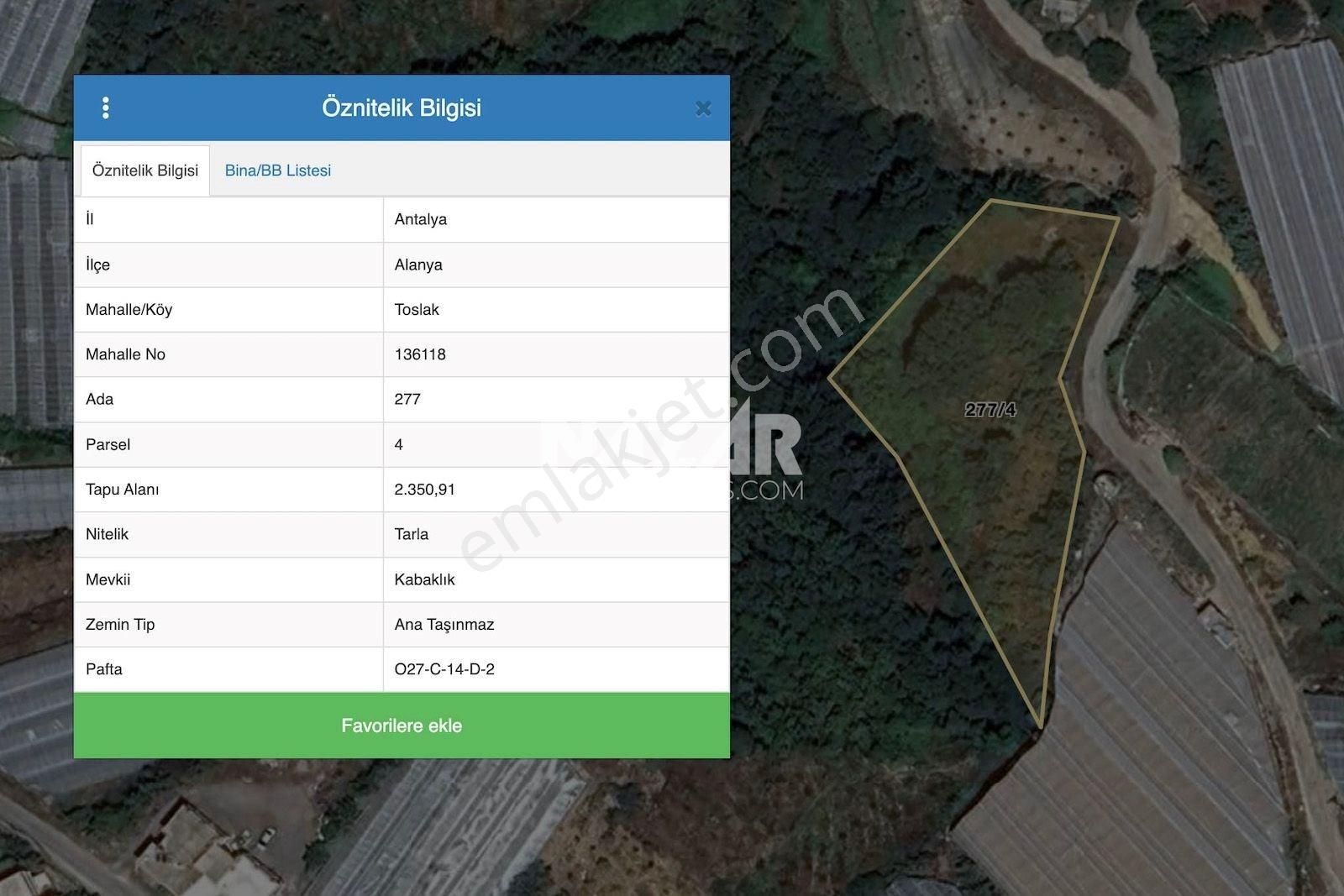Click the close X on the panel header
The height and width of the screenshot is (896, 1344).
pyautogui.click(x=703, y=107)
